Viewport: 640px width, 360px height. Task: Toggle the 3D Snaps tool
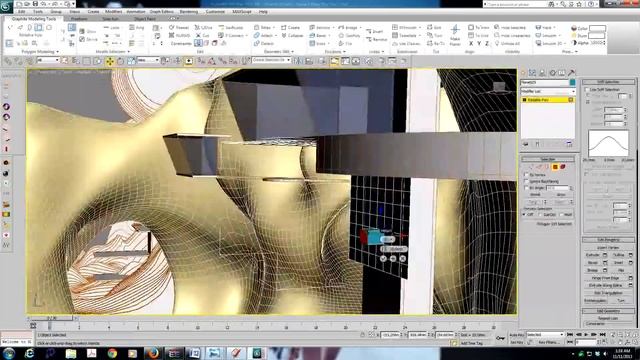click(201, 61)
